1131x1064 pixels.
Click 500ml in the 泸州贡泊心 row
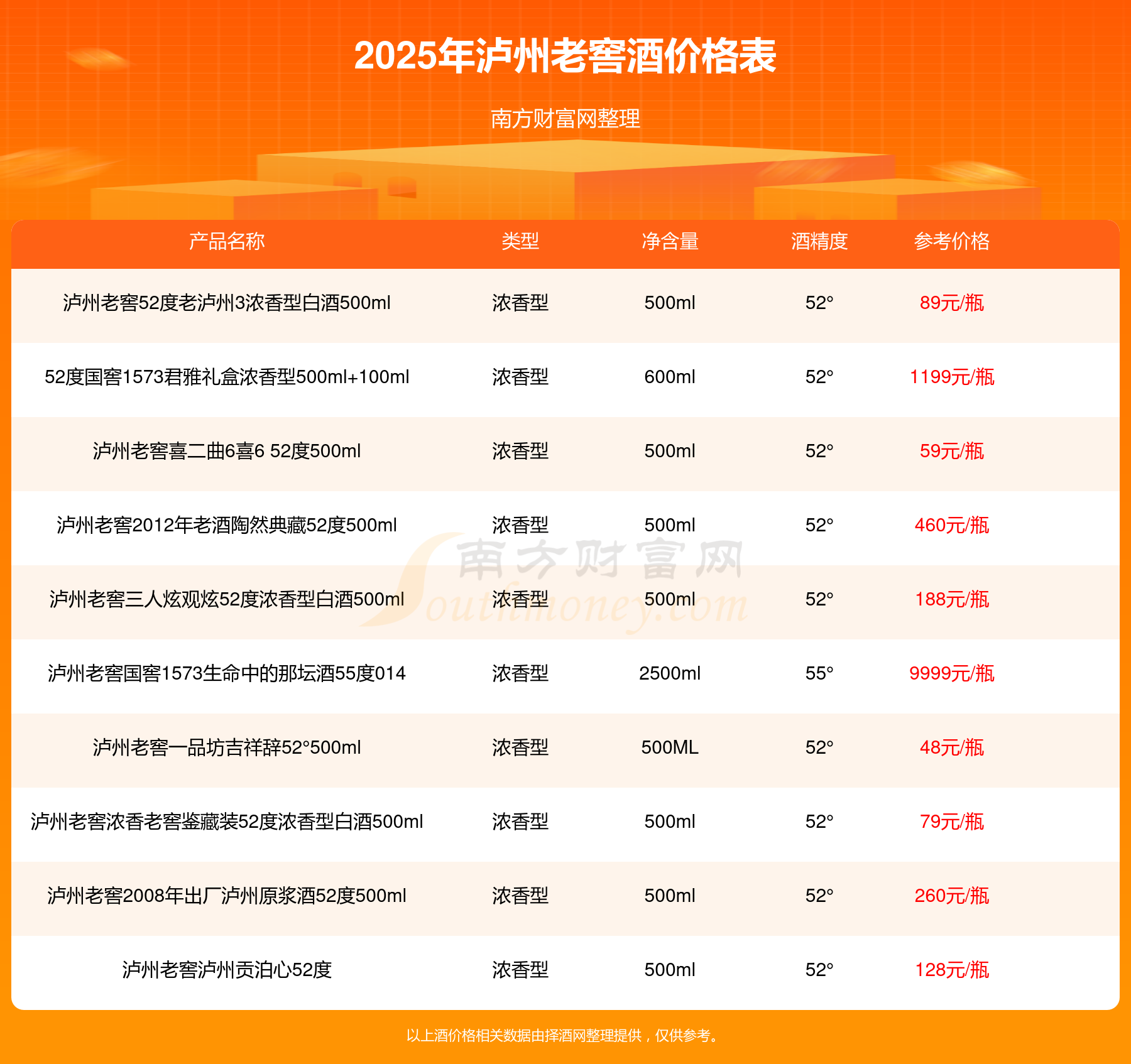coord(670,970)
